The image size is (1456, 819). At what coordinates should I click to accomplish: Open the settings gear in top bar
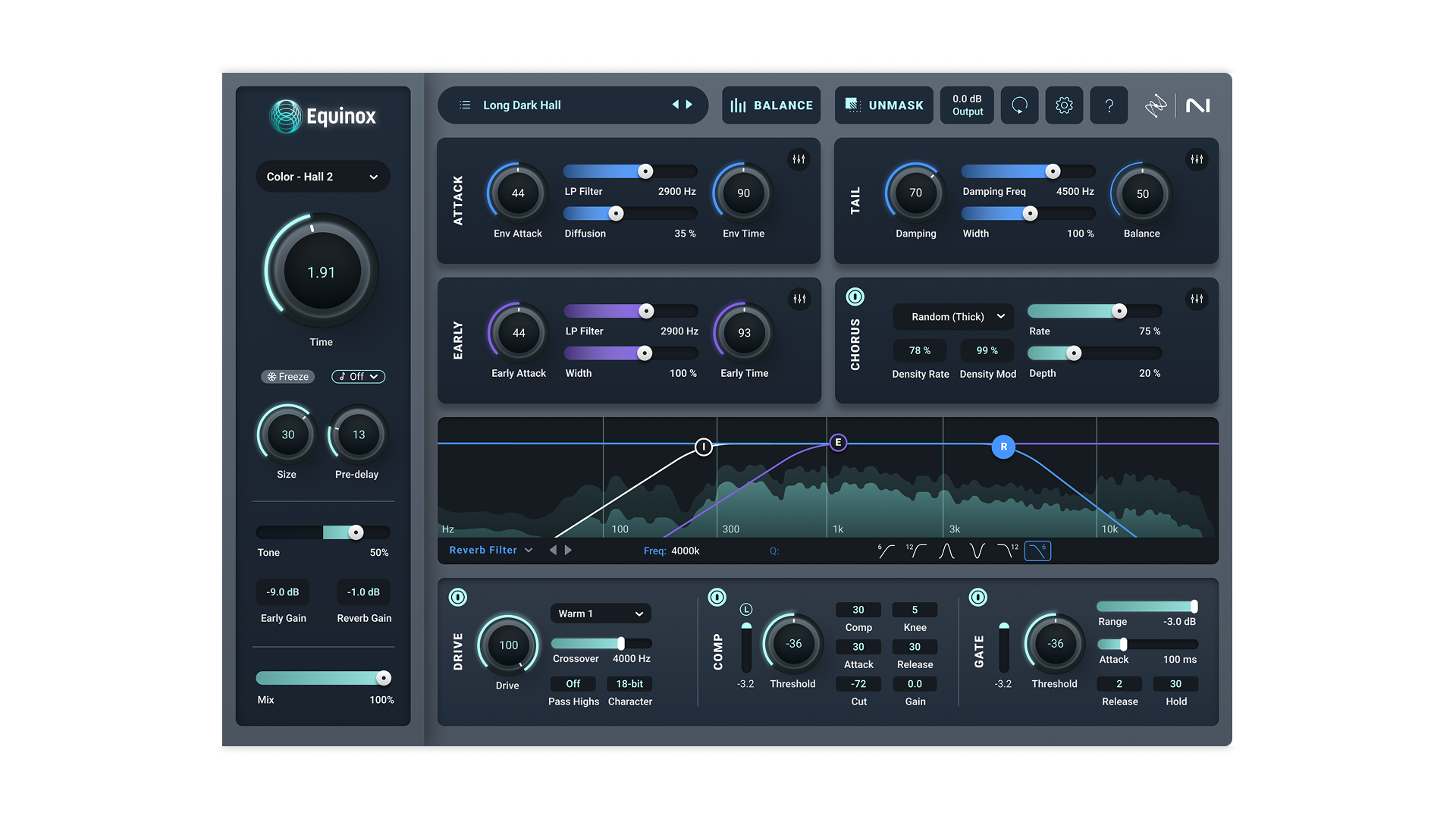coord(1064,105)
